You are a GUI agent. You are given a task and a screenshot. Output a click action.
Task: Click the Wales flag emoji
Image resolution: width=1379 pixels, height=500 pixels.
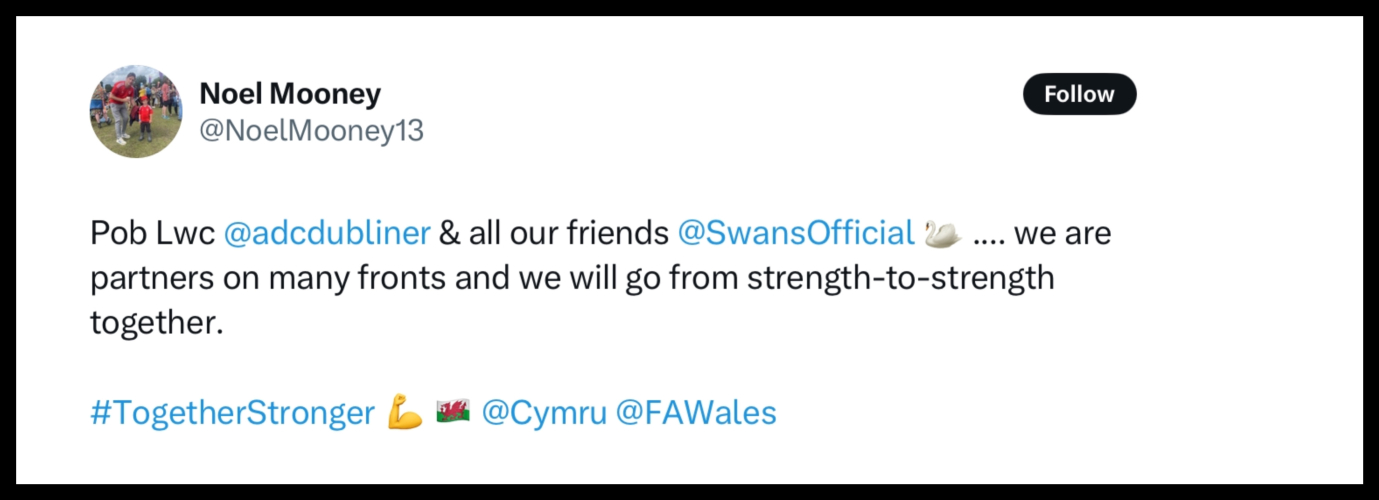[x=453, y=412]
